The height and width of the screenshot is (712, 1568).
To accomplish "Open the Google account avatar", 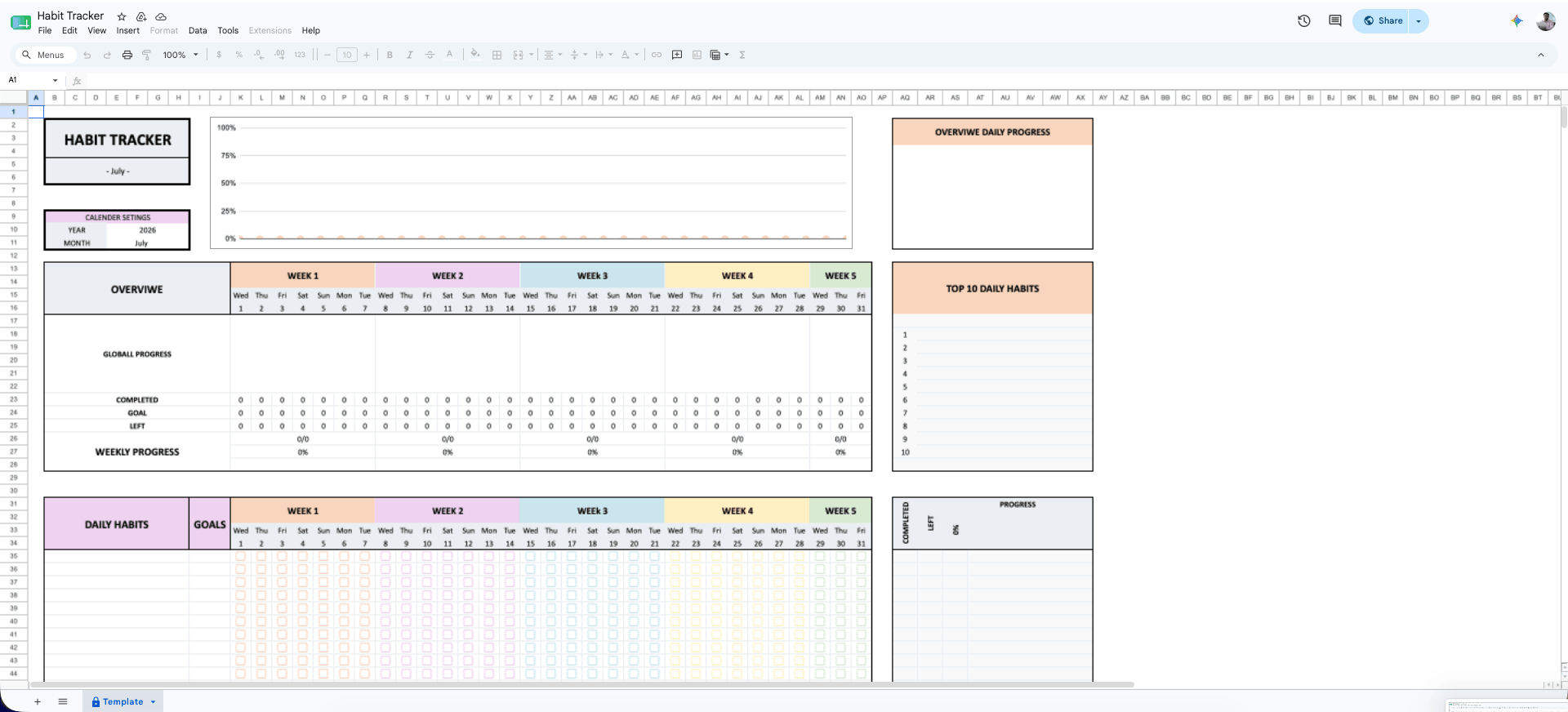I will 1546,21.
